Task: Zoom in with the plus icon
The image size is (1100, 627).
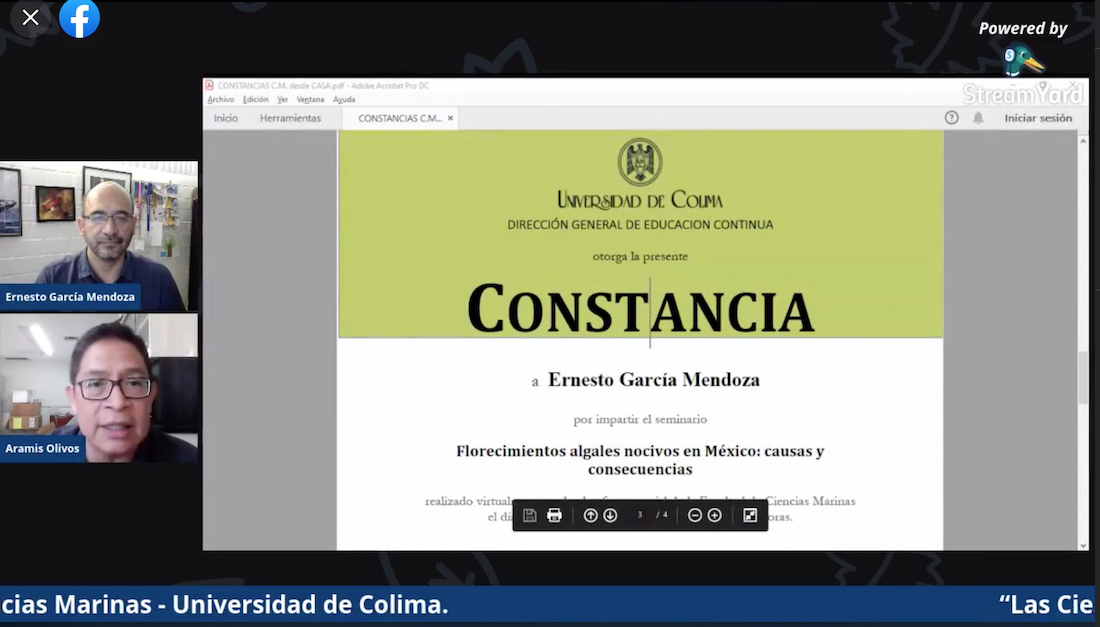Action: [714, 515]
